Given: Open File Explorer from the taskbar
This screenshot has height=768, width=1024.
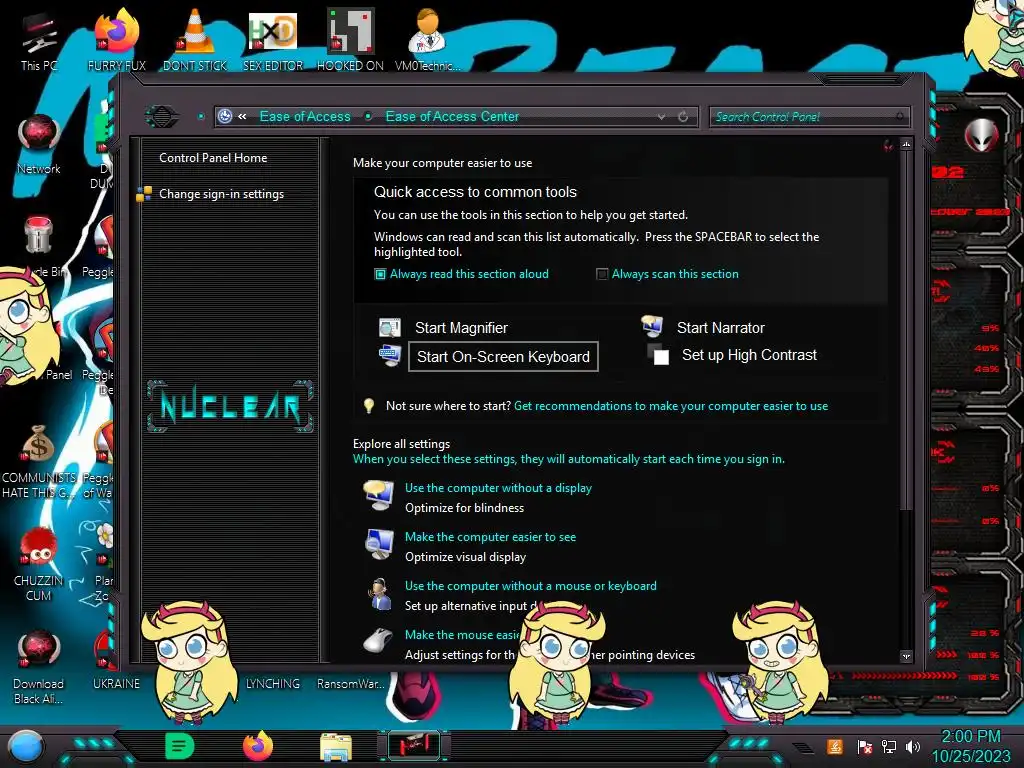Looking at the screenshot, I should coord(336,746).
